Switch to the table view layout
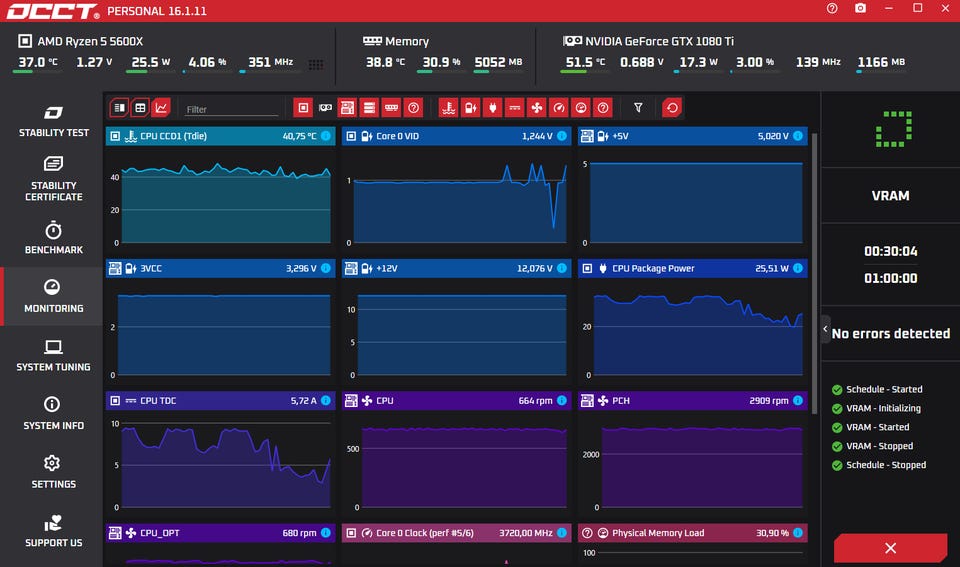960x567 pixels. 140,108
